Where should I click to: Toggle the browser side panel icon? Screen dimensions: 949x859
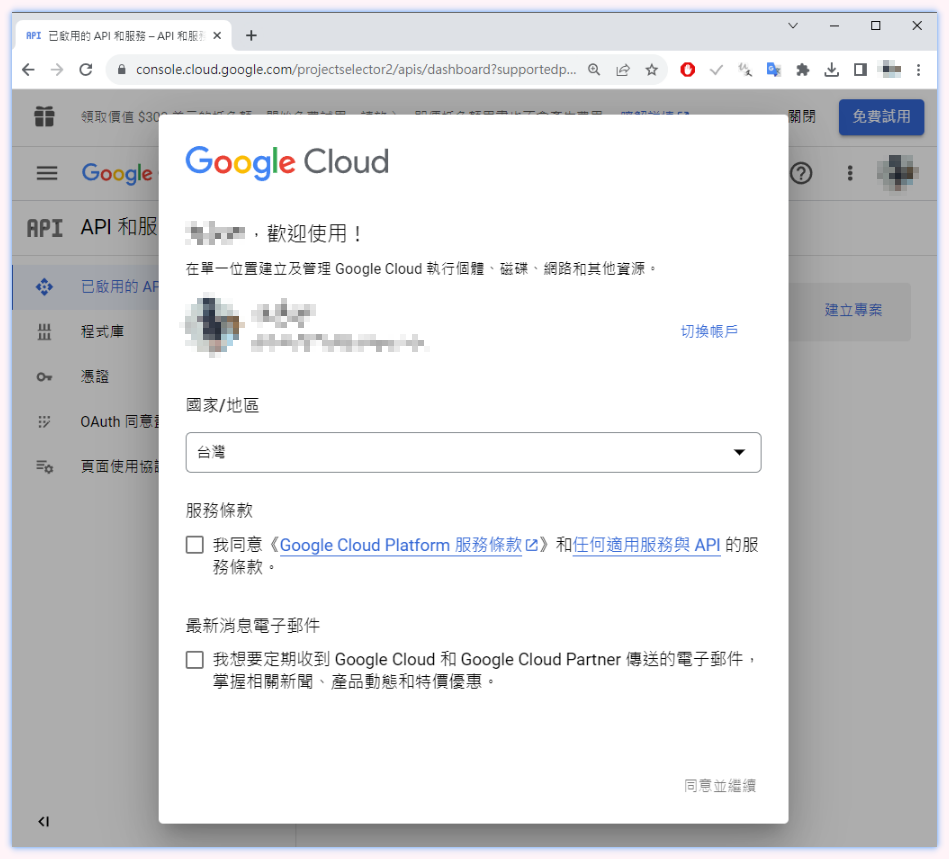(x=860, y=70)
